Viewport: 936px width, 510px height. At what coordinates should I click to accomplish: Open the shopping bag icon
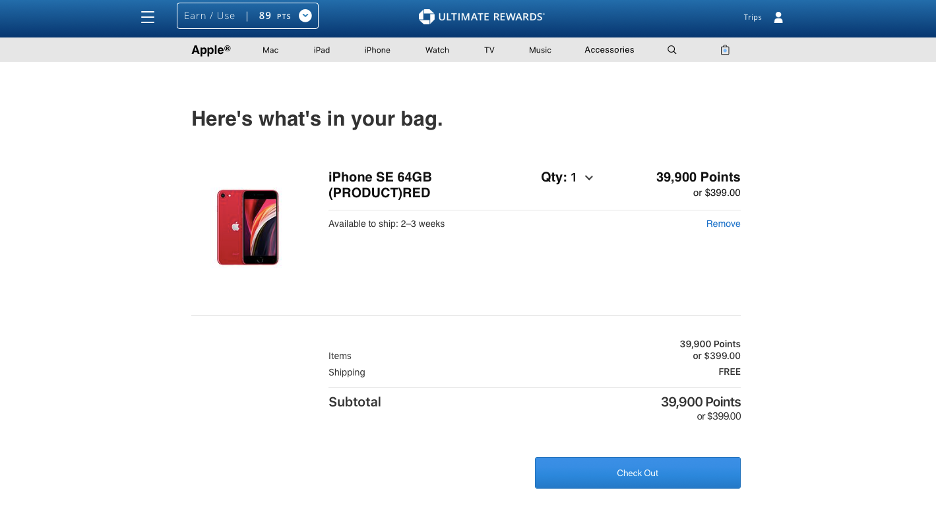pos(725,50)
